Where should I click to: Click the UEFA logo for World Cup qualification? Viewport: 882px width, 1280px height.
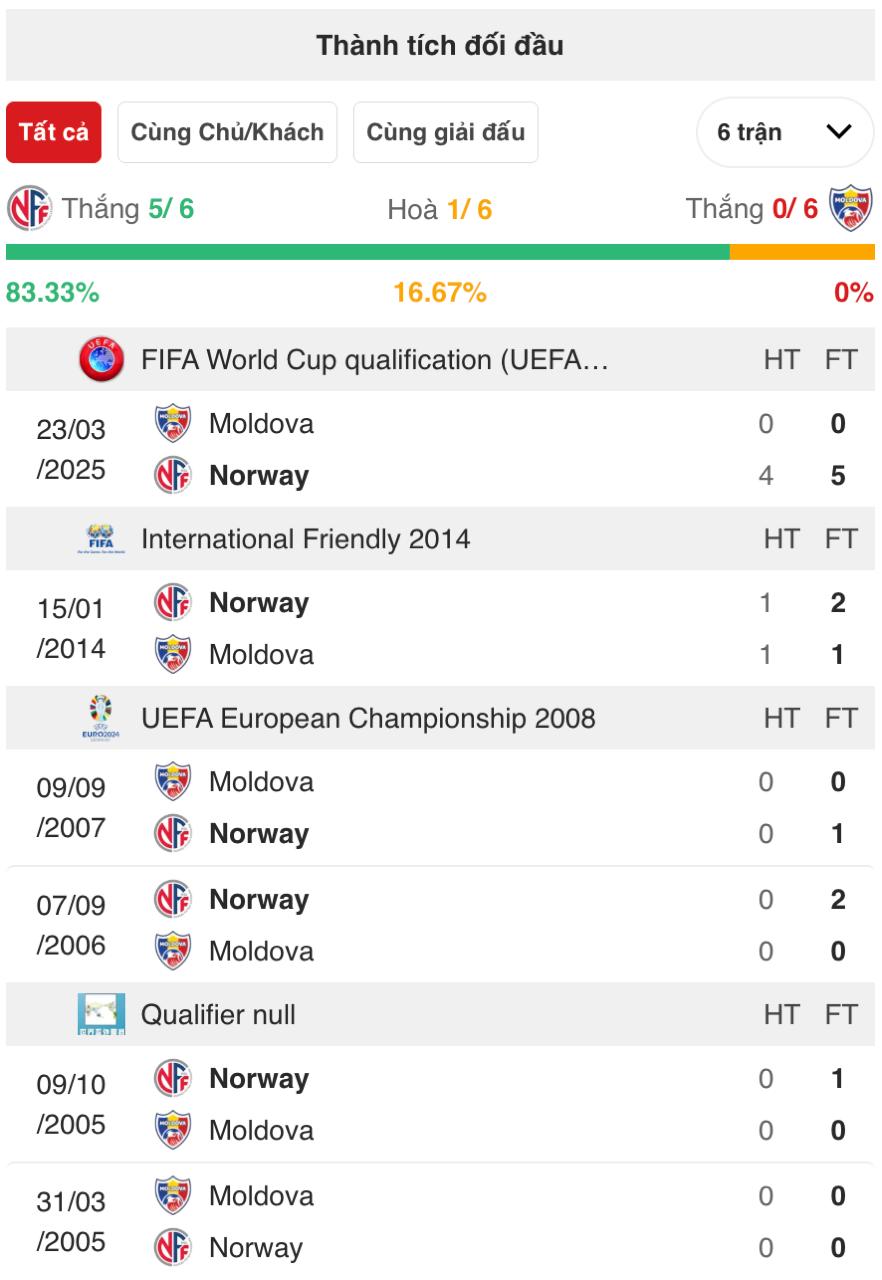coord(101,359)
